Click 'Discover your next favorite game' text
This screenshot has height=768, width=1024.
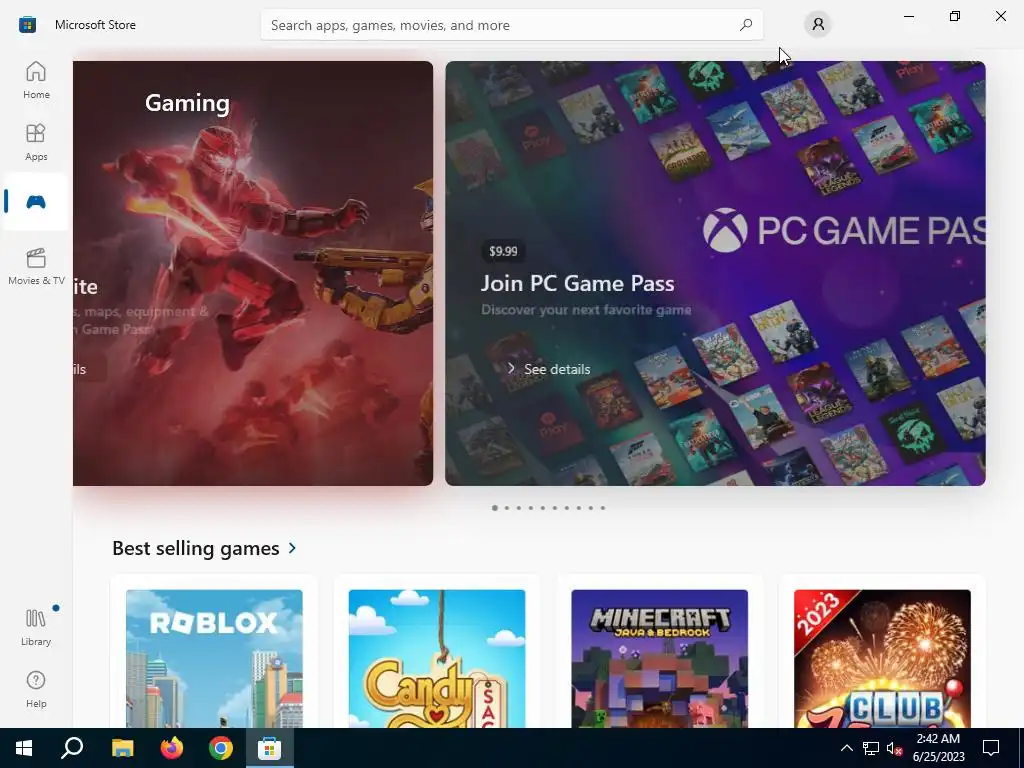[586, 310]
